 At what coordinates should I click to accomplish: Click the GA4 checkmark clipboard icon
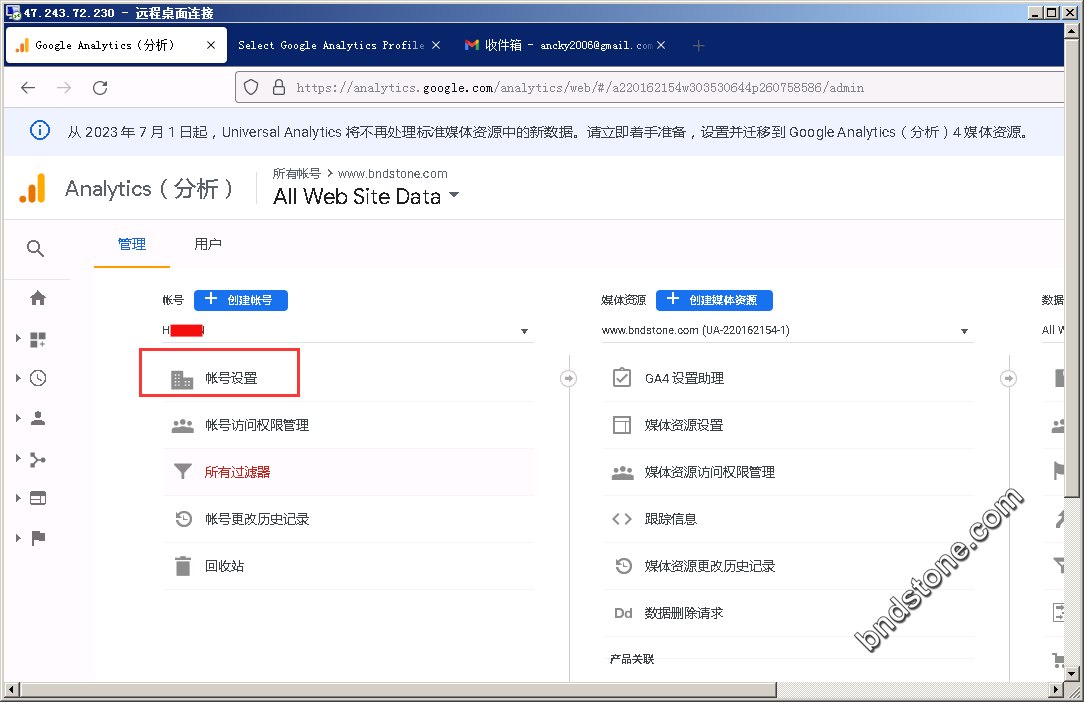[622, 378]
